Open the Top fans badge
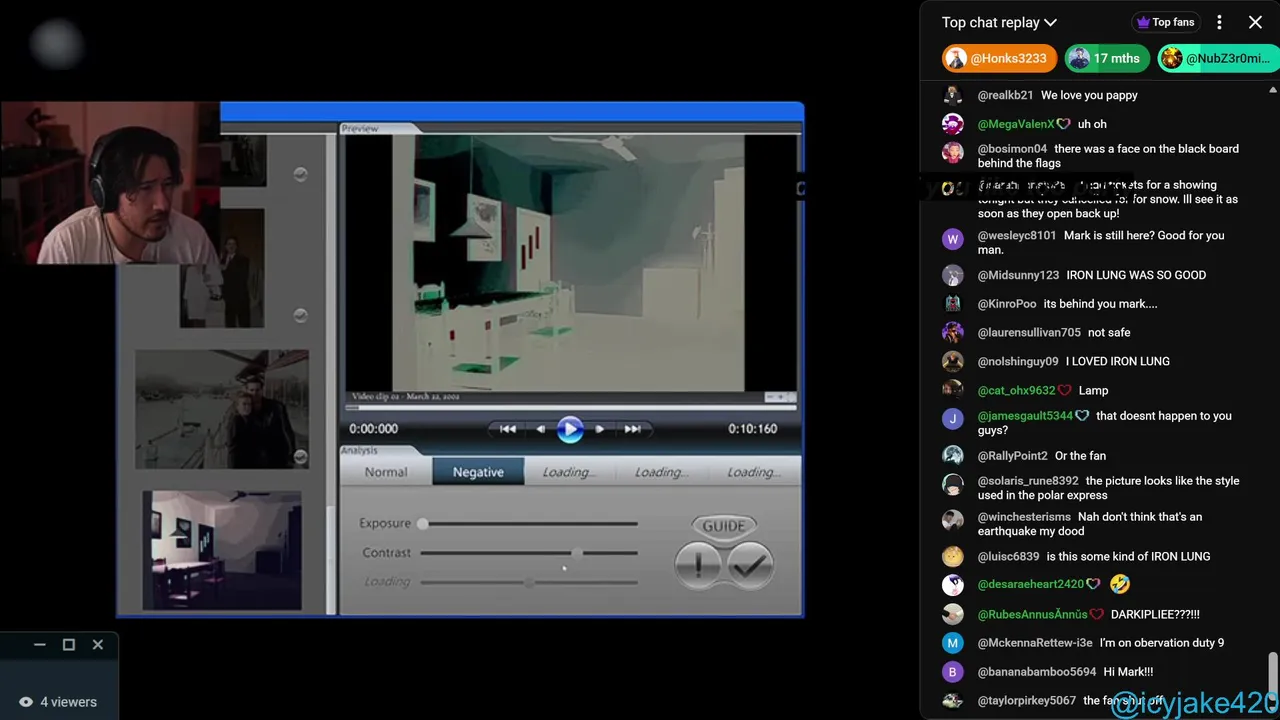 (x=1165, y=22)
